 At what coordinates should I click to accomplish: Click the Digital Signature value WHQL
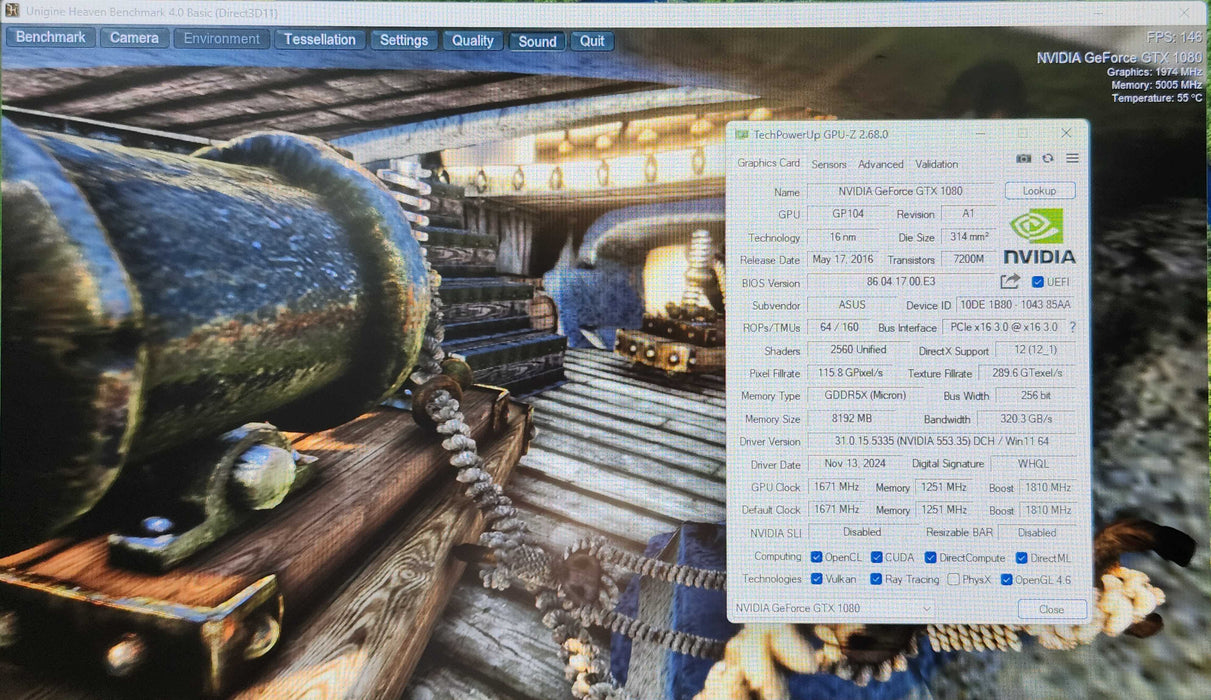1033,464
